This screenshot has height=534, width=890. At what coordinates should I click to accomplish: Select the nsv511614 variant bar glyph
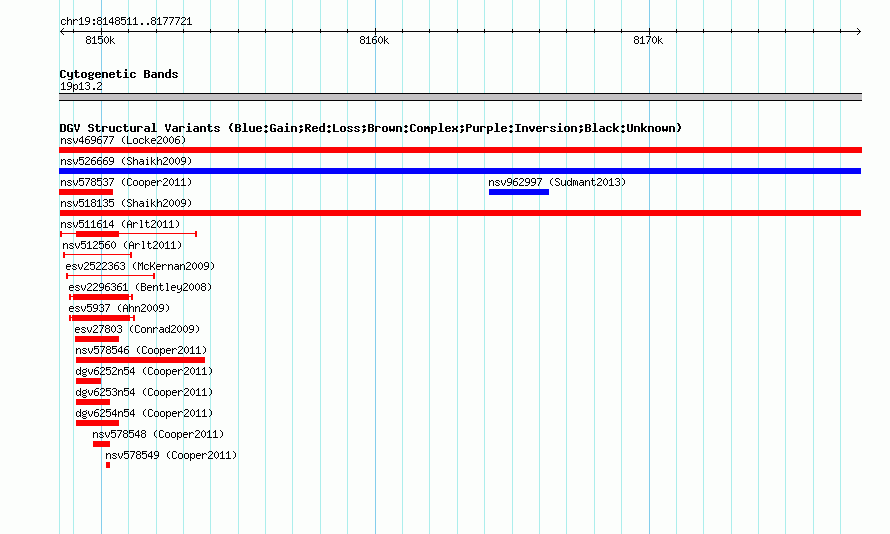(128, 234)
